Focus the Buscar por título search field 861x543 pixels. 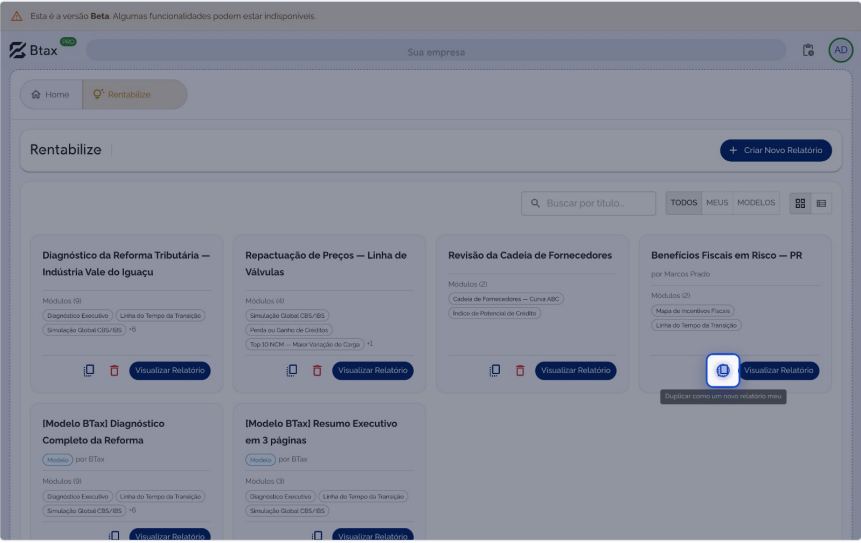click(588, 203)
